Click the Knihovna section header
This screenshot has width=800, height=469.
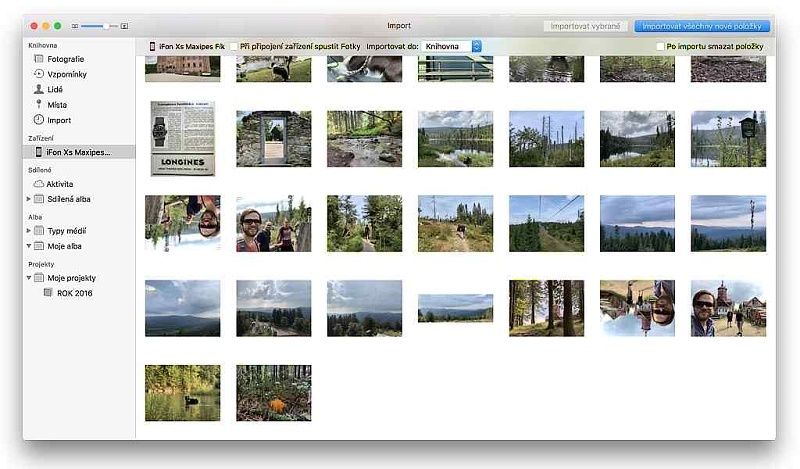click(42, 45)
